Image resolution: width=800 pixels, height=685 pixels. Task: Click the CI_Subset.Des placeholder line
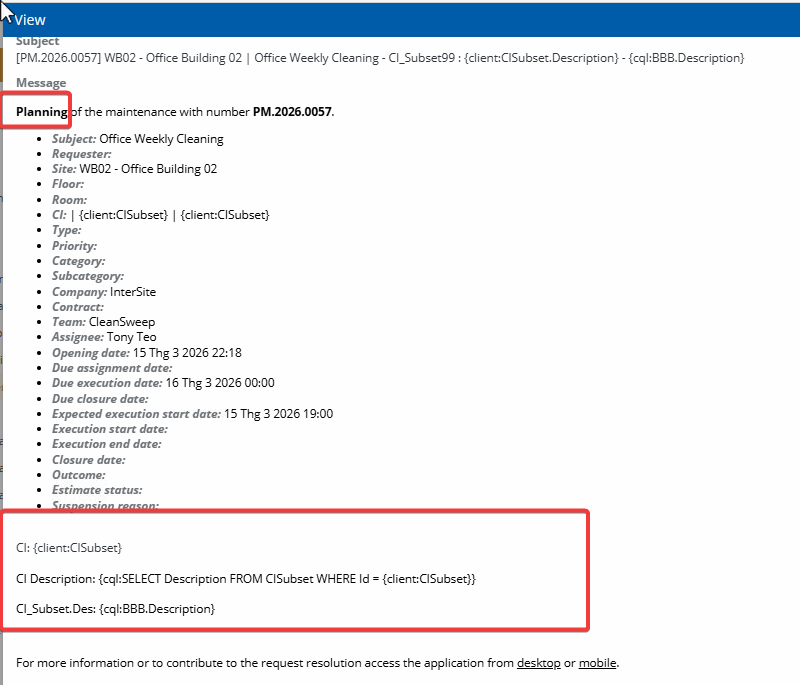point(116,608)
